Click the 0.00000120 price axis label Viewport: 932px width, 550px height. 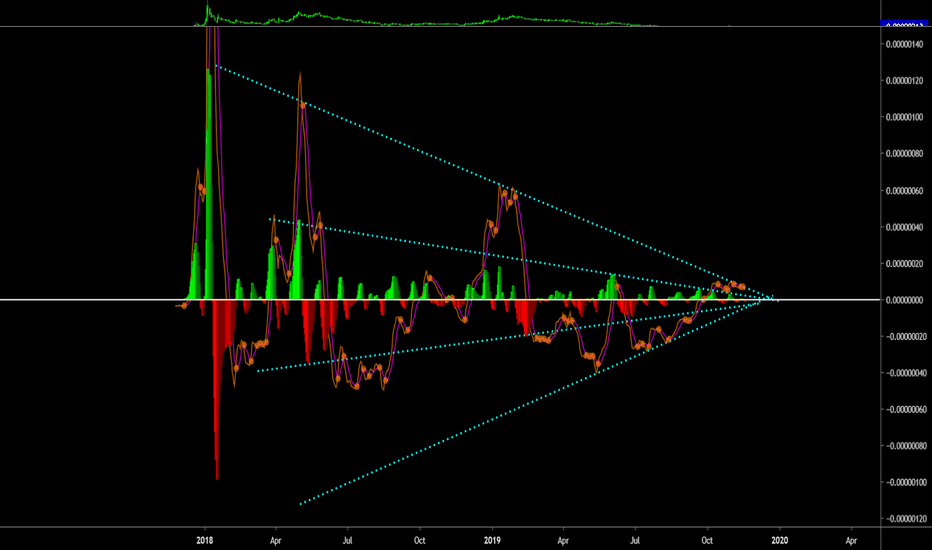click(905, 80)
